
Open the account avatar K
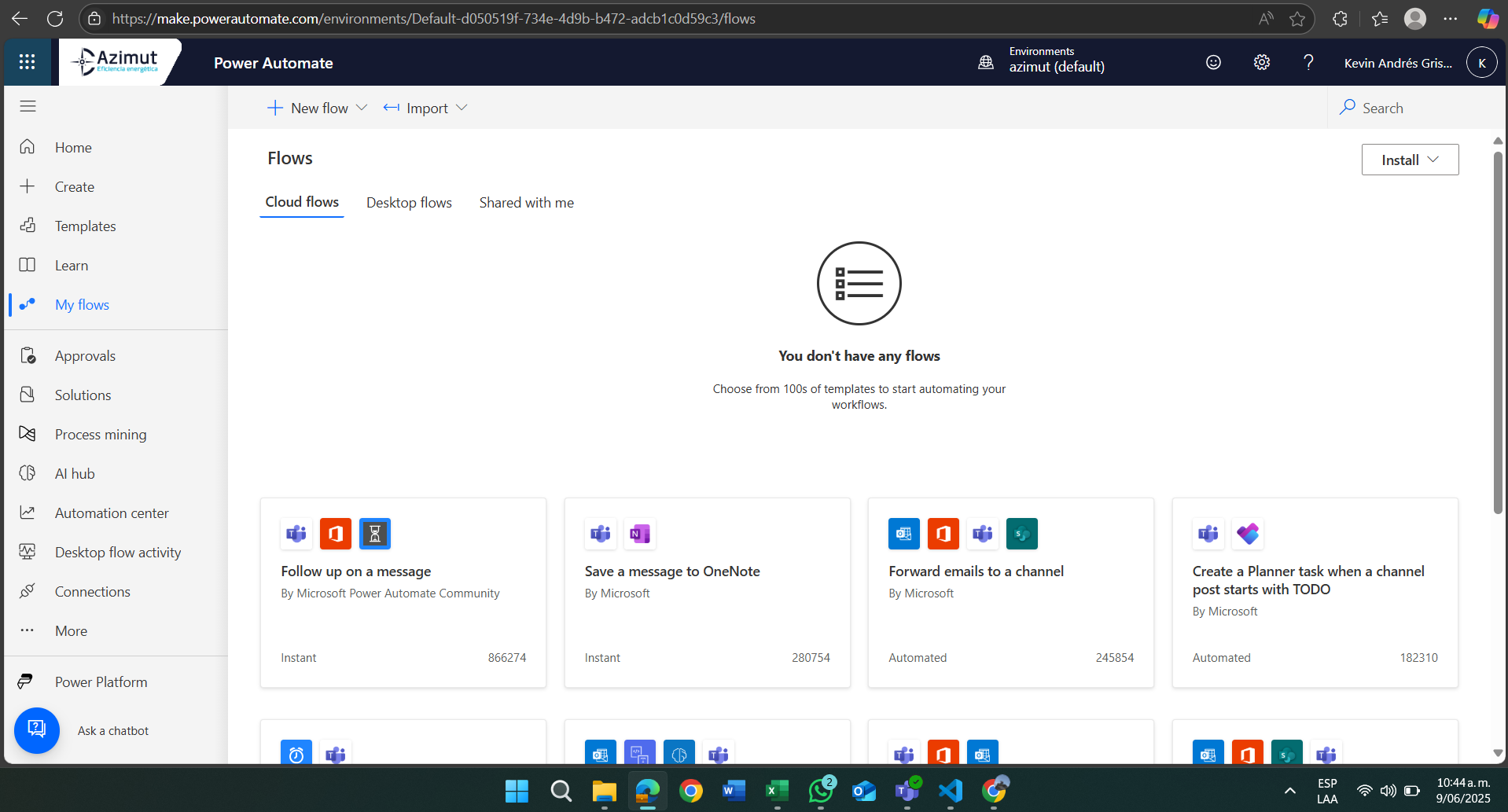pyautogui.click(x=1481, y=62)
